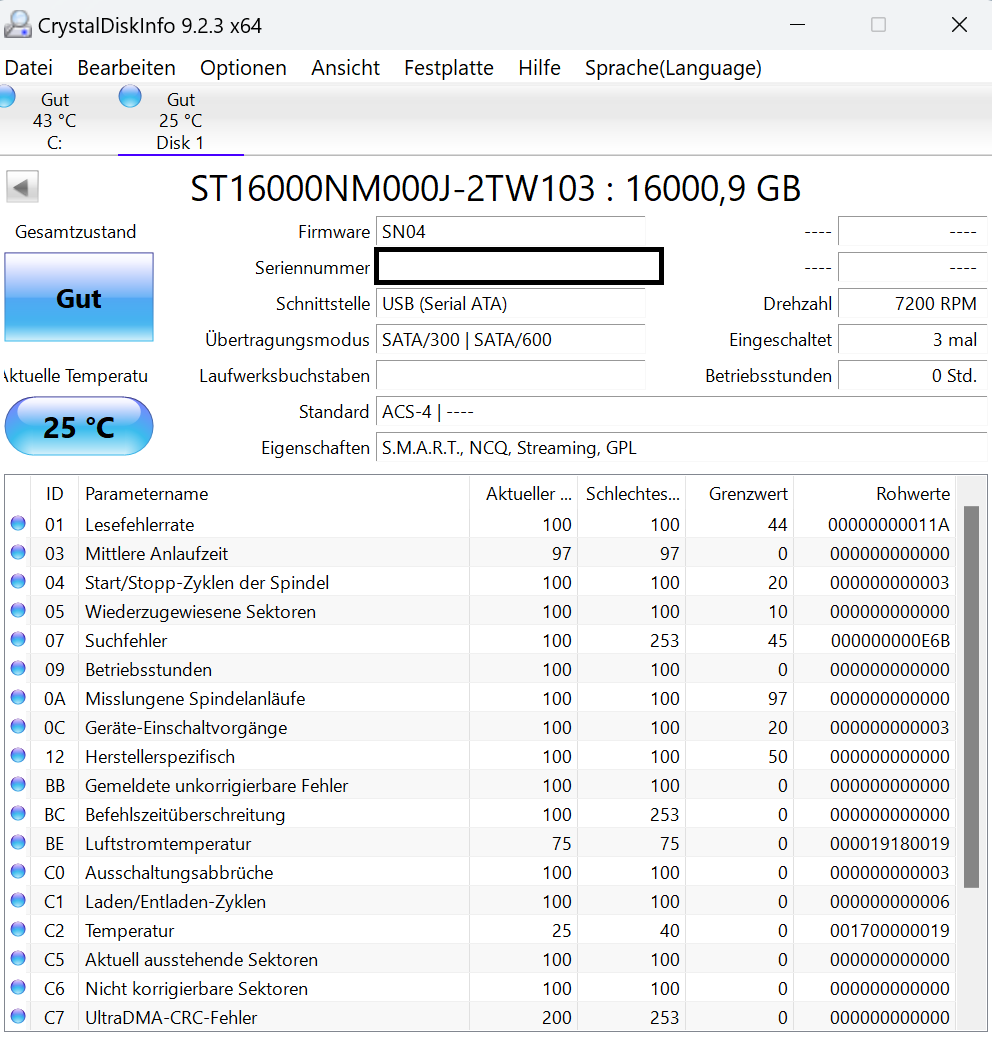The height and width of the screenshot is (1037, 992).
Task: Click the status orb for Ausschaltungsabbrüche row
Action: click(19, 872)
